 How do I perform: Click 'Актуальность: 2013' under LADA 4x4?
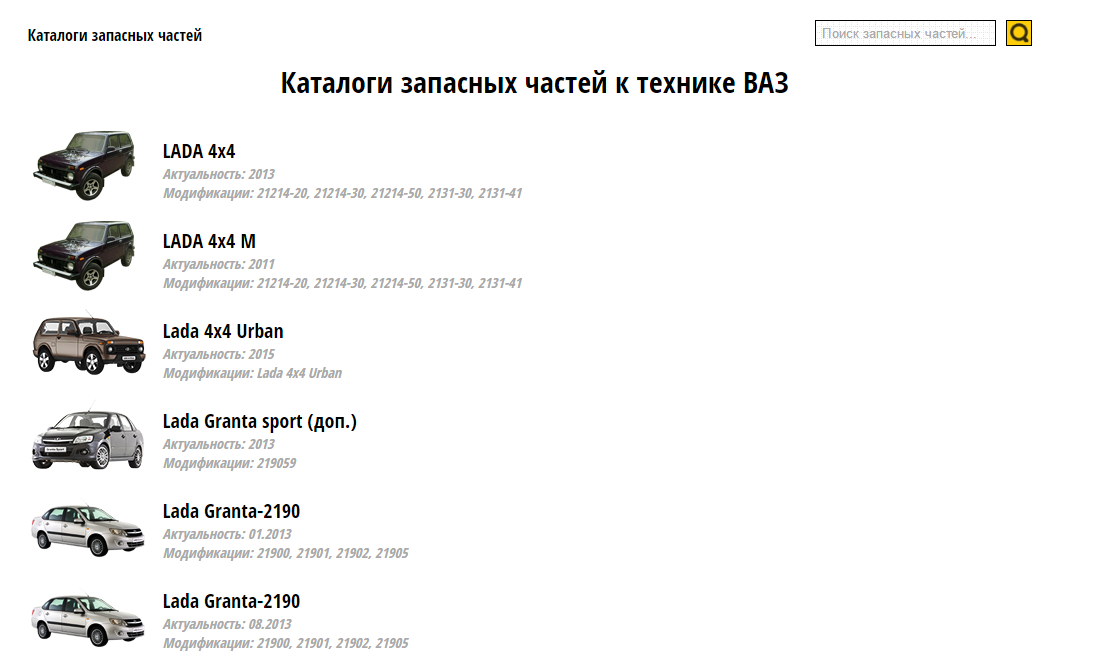(x=218, y=174)
